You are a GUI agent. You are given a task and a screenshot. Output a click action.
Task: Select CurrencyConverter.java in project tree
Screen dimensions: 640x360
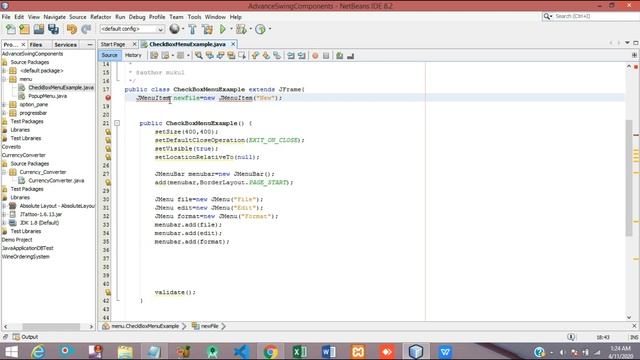(x=56, y=180)
